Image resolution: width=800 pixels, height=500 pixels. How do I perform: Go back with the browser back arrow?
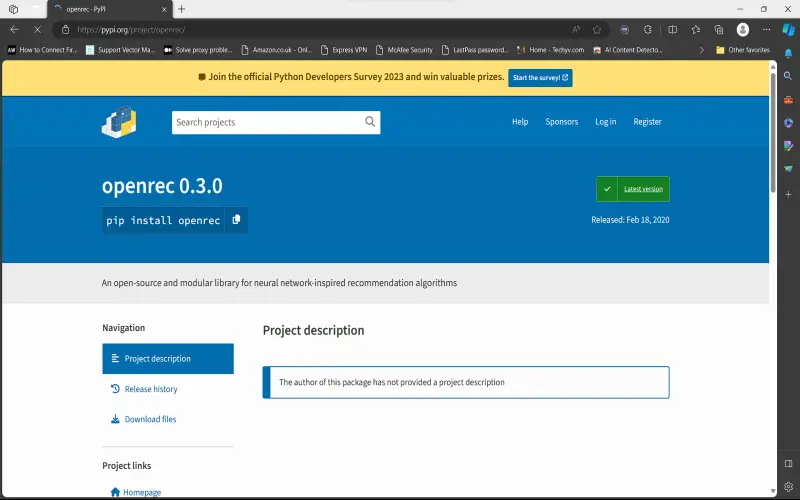coord(14,30)
